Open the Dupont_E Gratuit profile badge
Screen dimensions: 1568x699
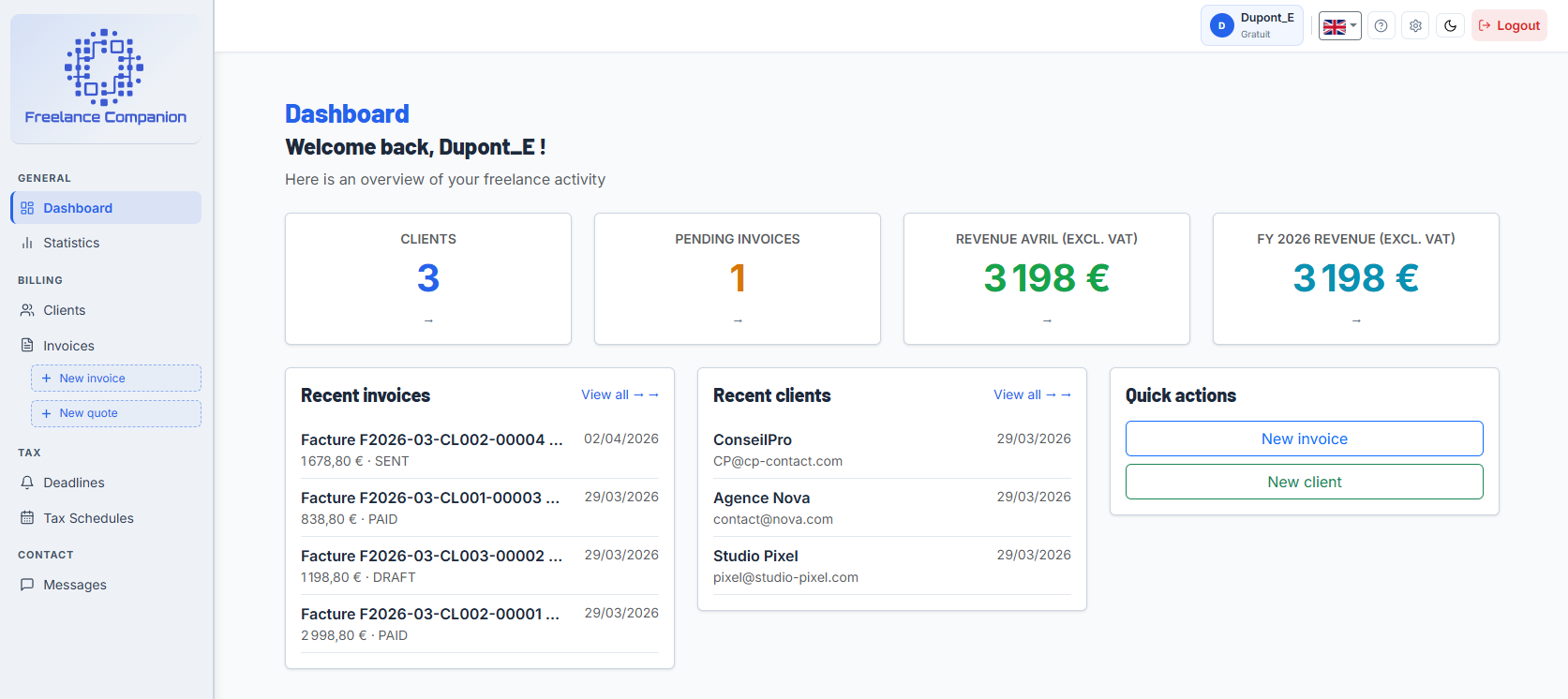tap(1252, 25)
